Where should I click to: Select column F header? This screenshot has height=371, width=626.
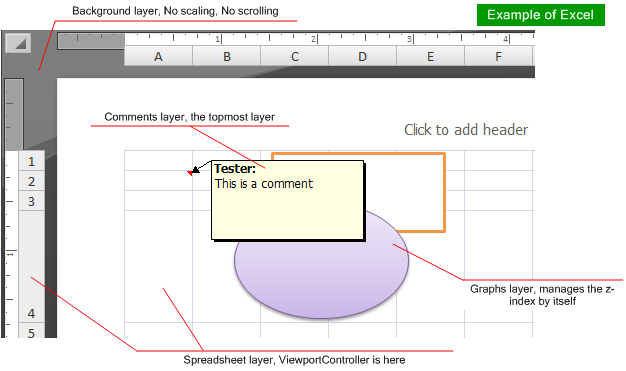[x=499, y=57]
